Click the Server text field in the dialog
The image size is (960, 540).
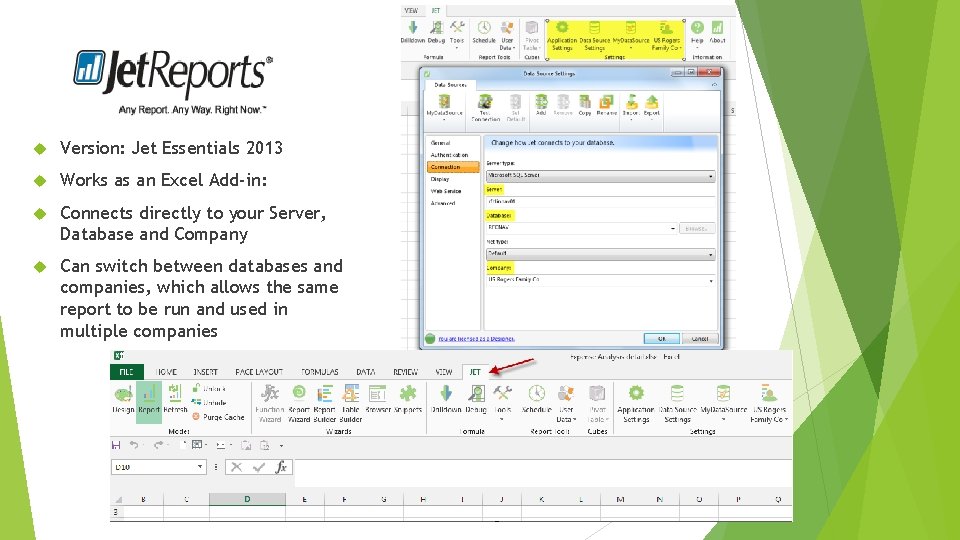[601, 201]
